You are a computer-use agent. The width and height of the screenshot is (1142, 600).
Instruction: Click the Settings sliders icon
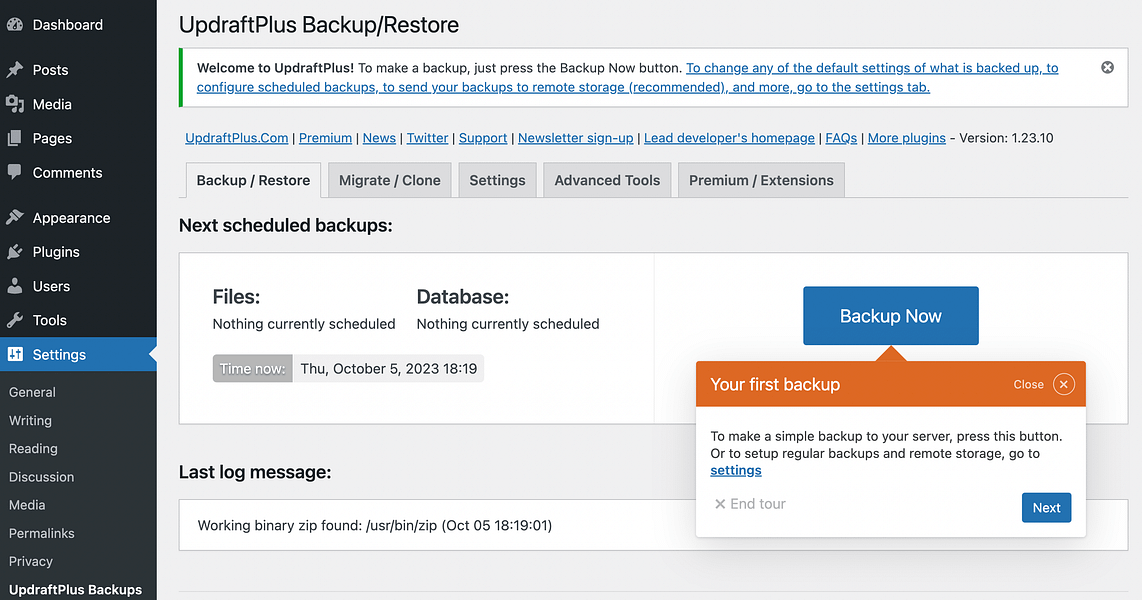point(16,354)
